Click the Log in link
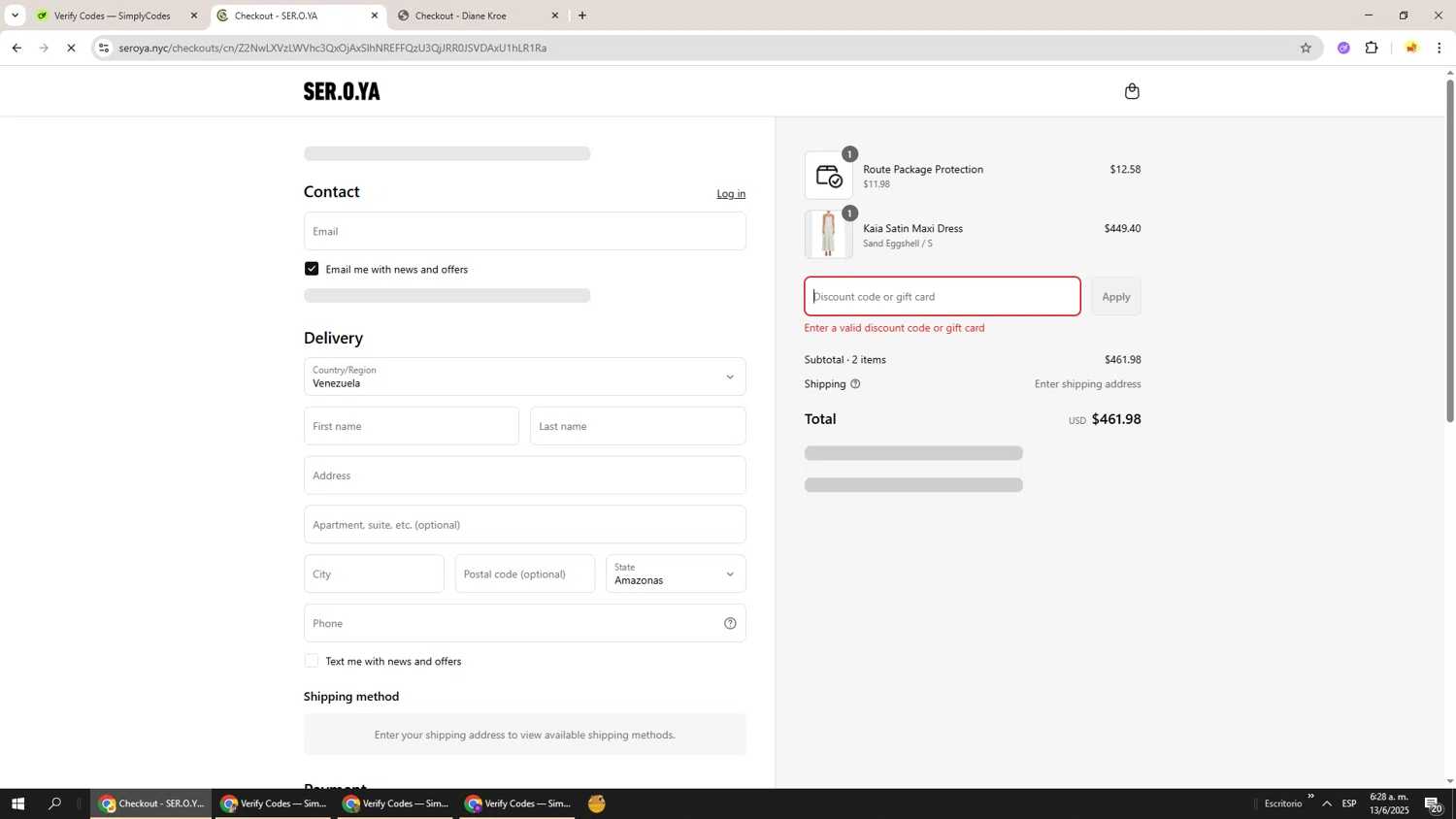The width and height of the screenshot is (1456, 819). tap(731, 194)
